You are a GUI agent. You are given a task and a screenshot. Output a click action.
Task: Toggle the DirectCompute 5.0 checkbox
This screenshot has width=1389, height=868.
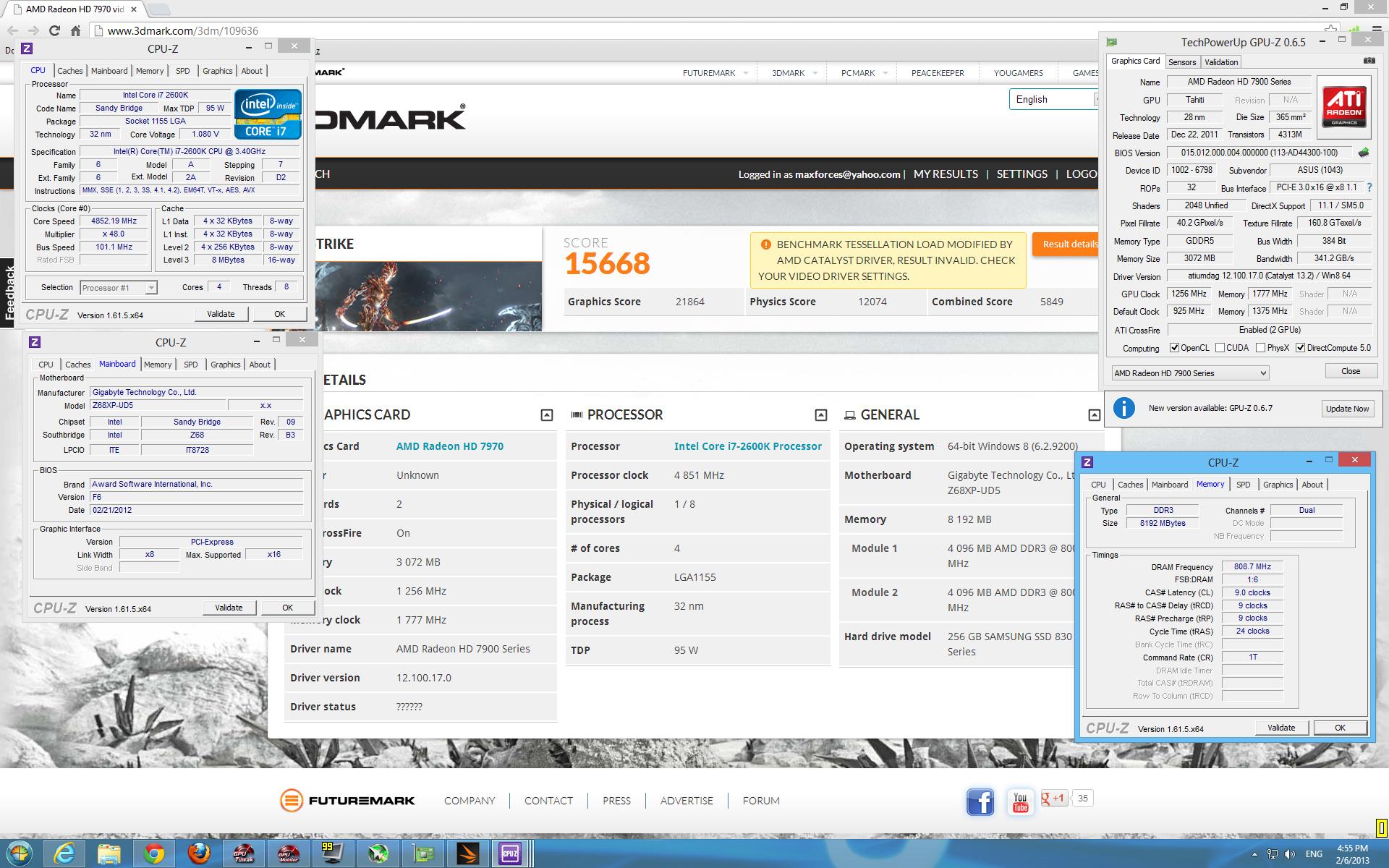(x=1300, y=348)
